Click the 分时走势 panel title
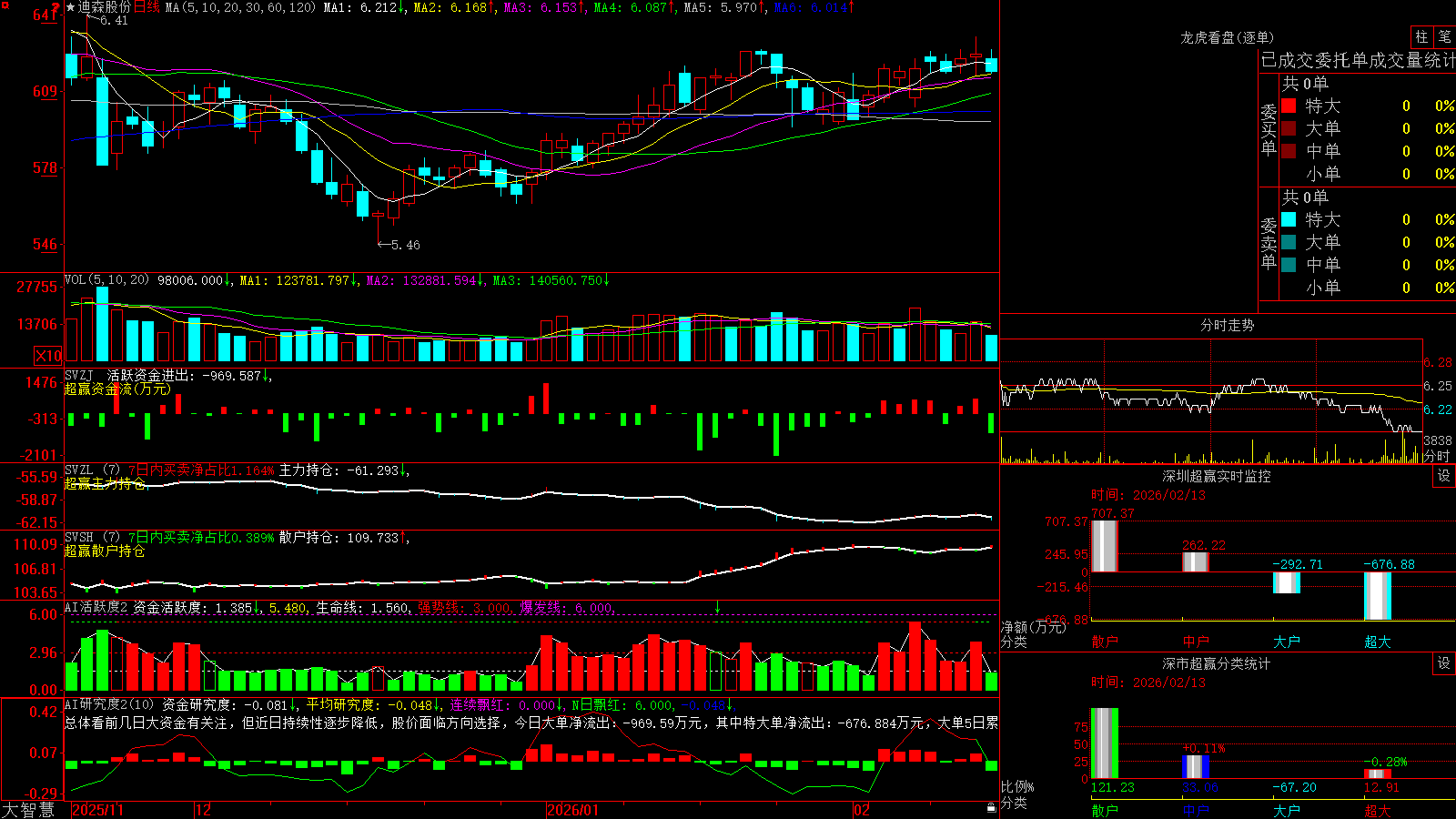 [x=1227, y=325]
